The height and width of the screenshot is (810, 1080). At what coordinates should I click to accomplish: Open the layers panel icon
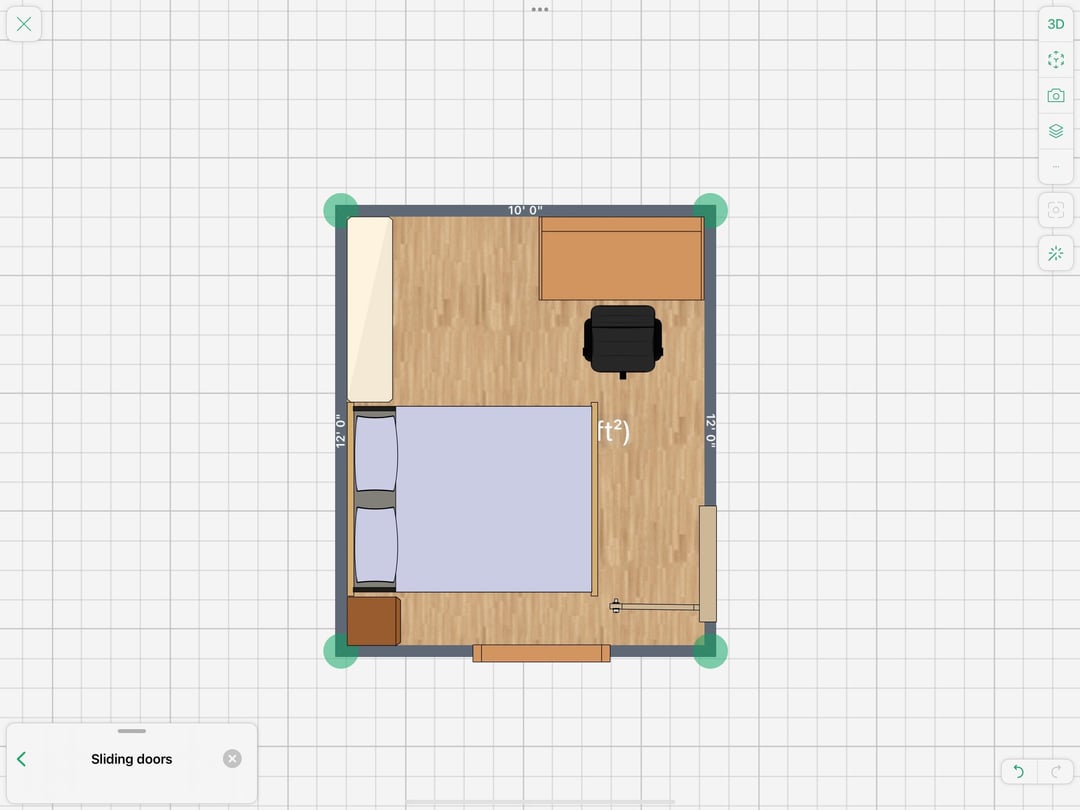pos(1056,131)
